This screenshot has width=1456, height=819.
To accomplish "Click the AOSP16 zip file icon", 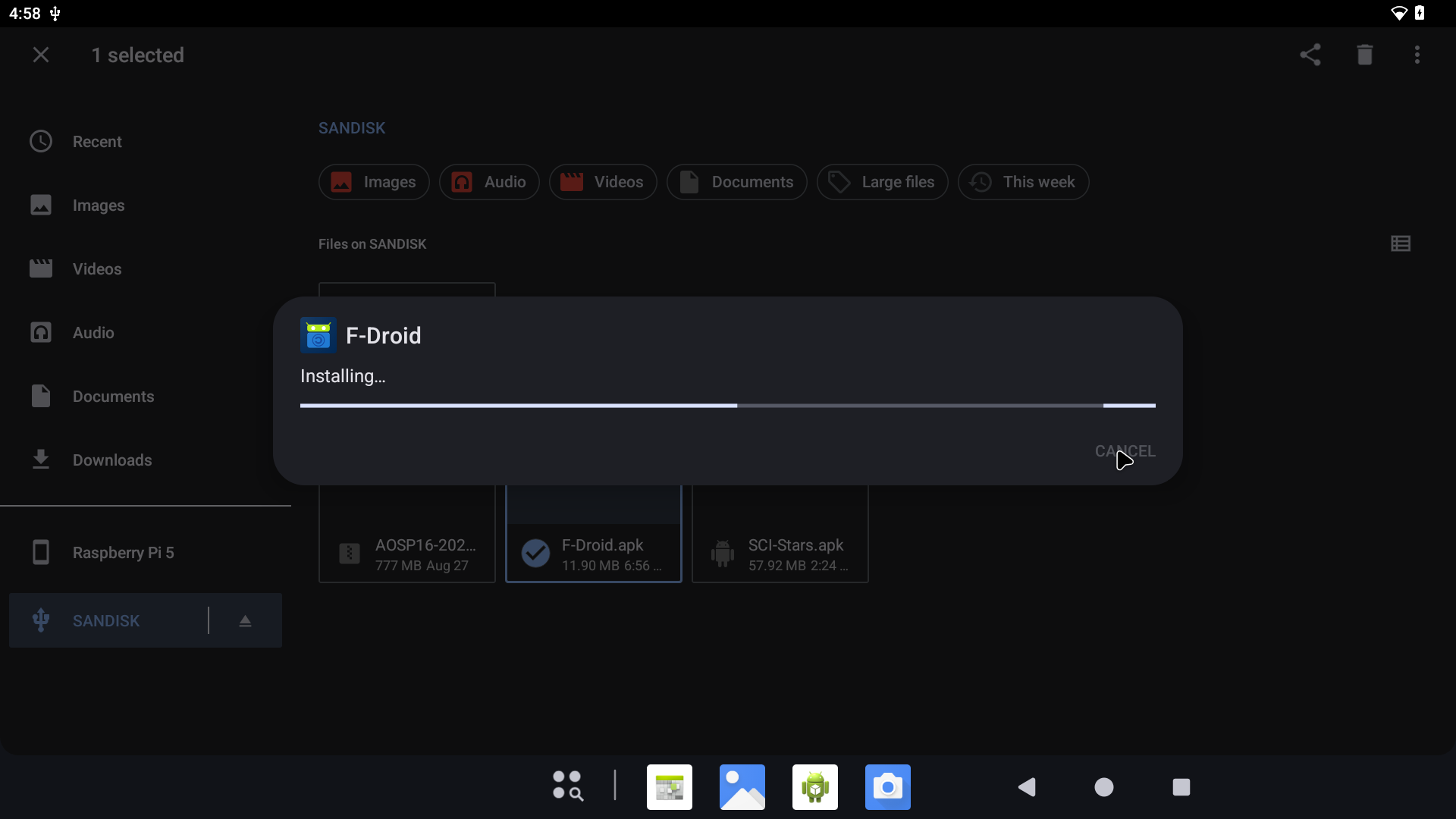I will click(350, 554).
